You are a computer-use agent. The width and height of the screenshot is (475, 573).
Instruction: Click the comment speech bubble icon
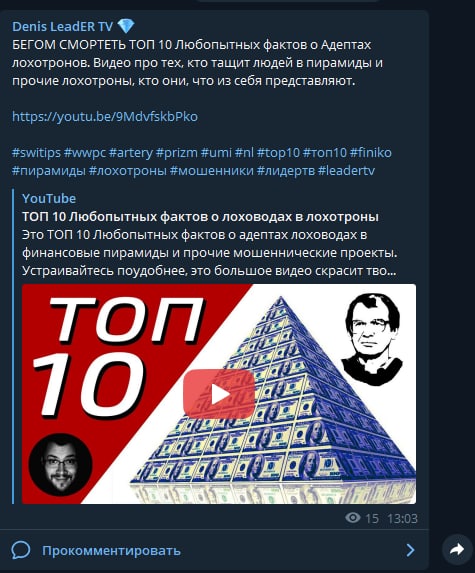[21, 550]
